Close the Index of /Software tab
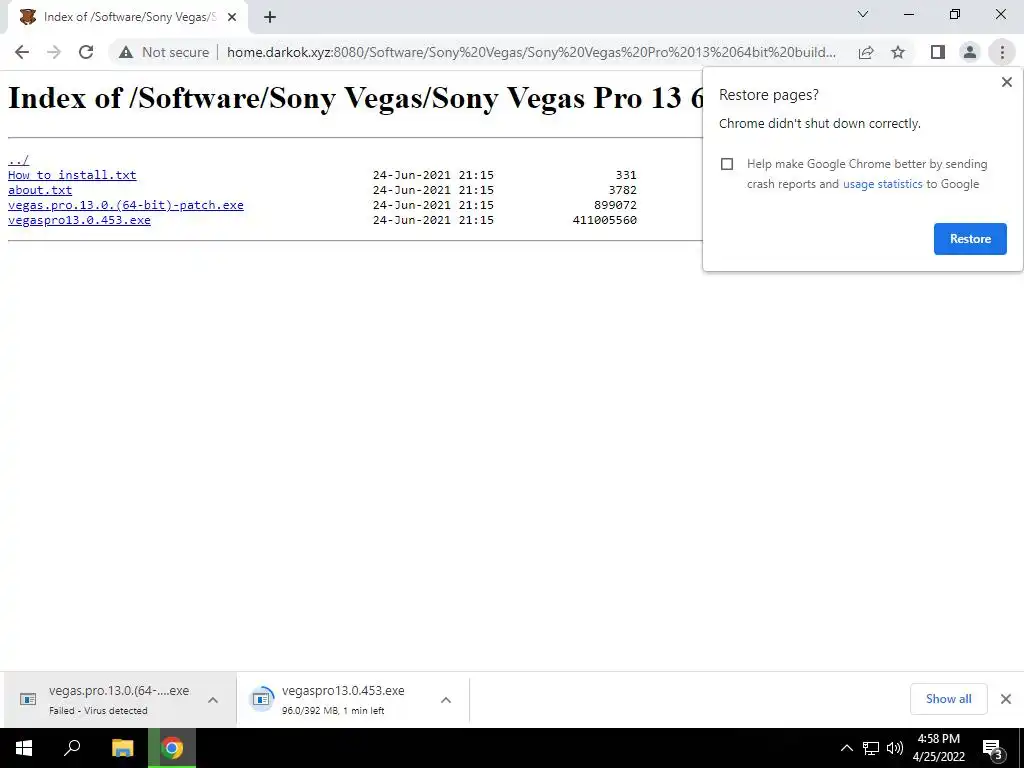The width and height of the screenshot is (1024, 768). (x=232, y=18)
